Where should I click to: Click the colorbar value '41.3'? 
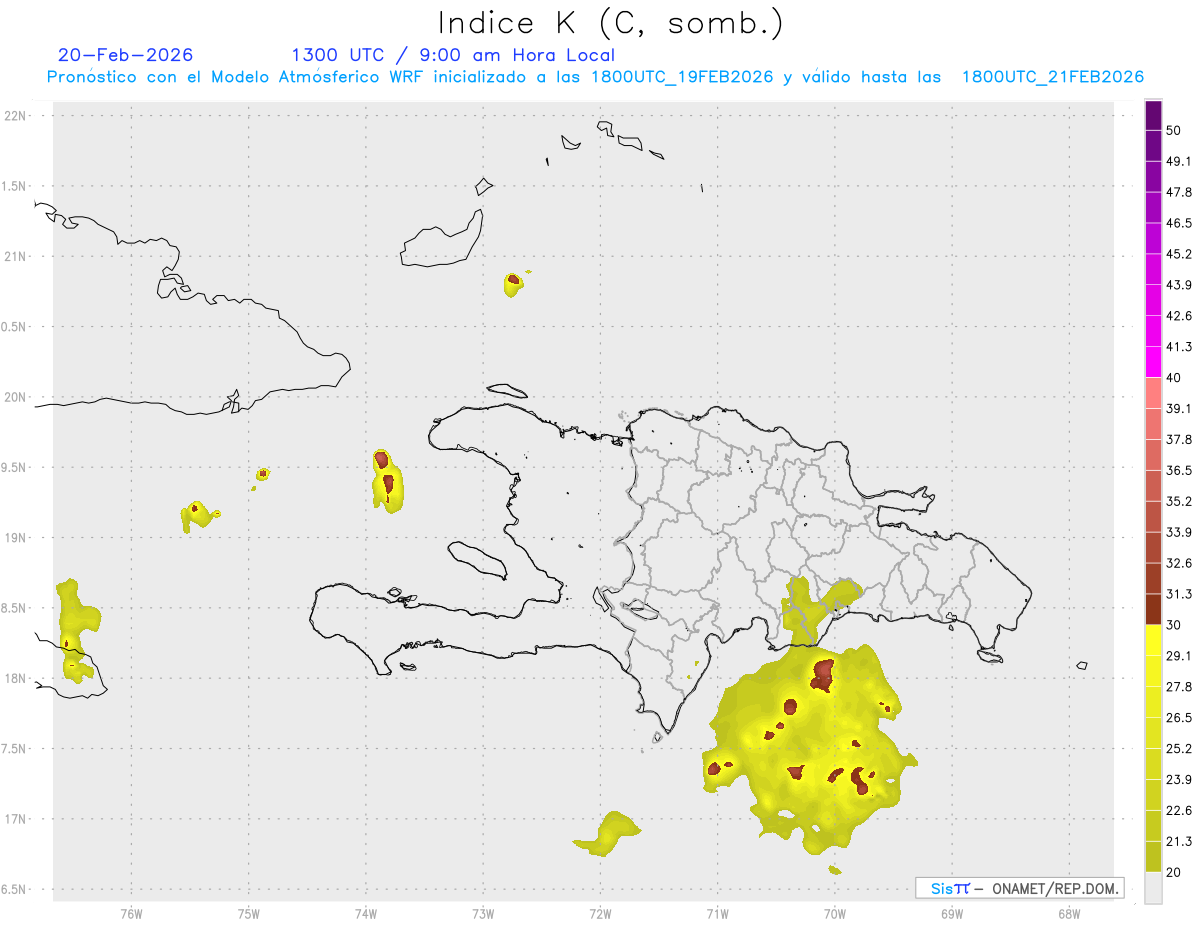[x=1179, y=347]
